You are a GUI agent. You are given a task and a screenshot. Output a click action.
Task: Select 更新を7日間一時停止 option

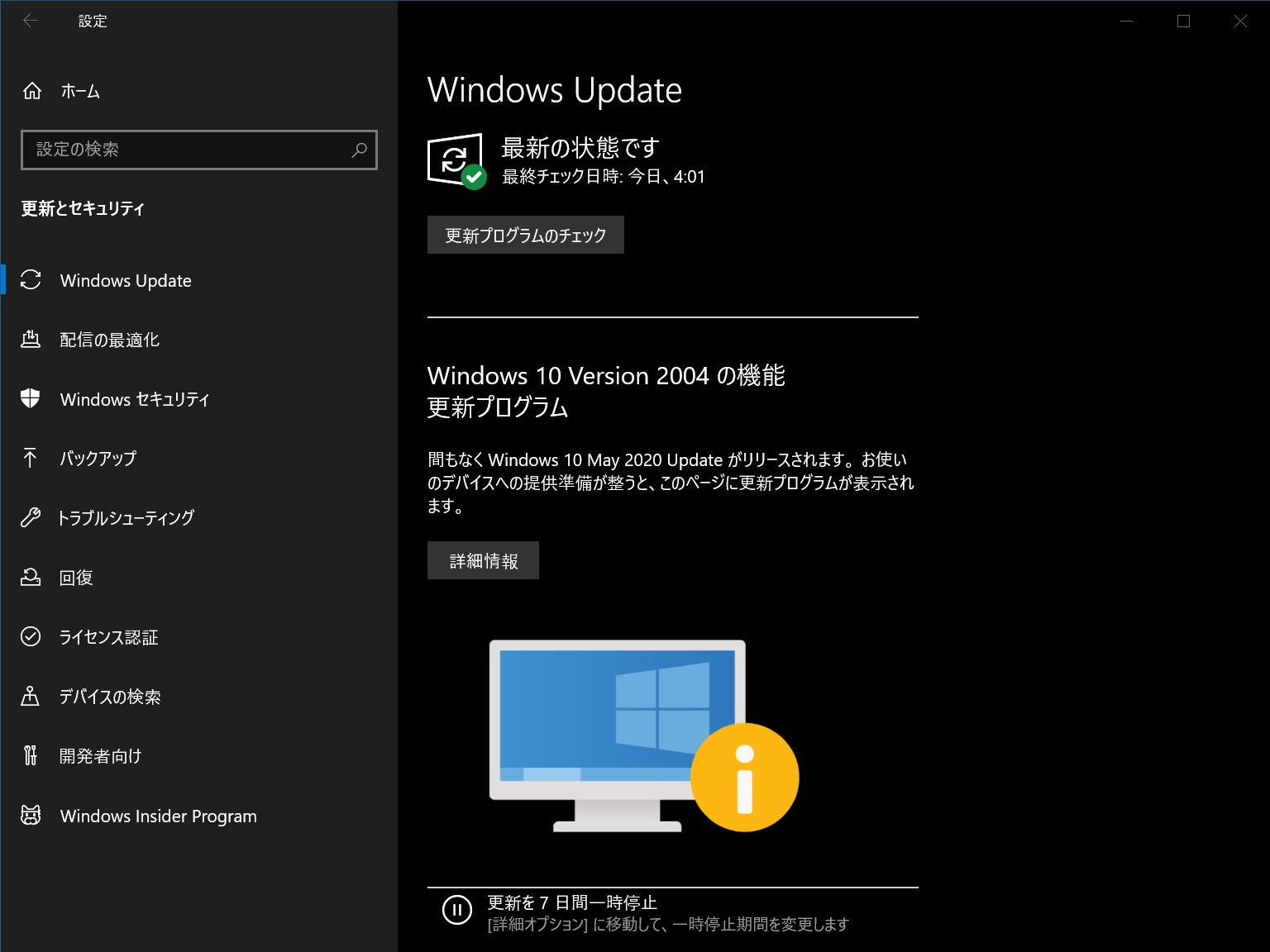tap(572, 902)
